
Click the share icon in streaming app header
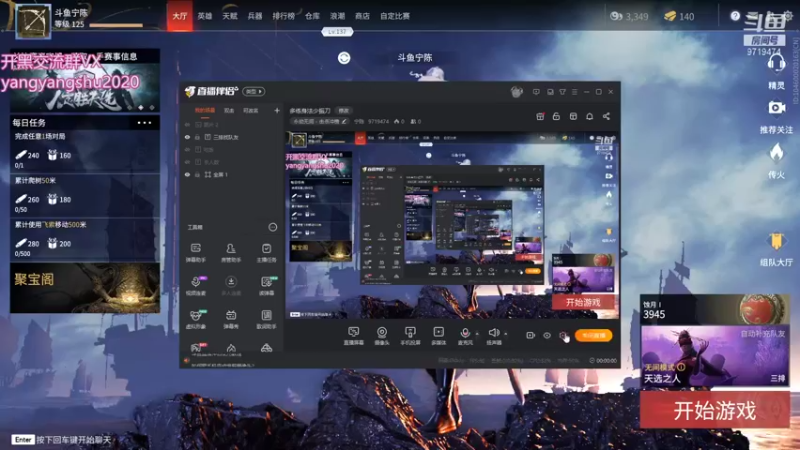pyautogui.click(x=606, y=116)
